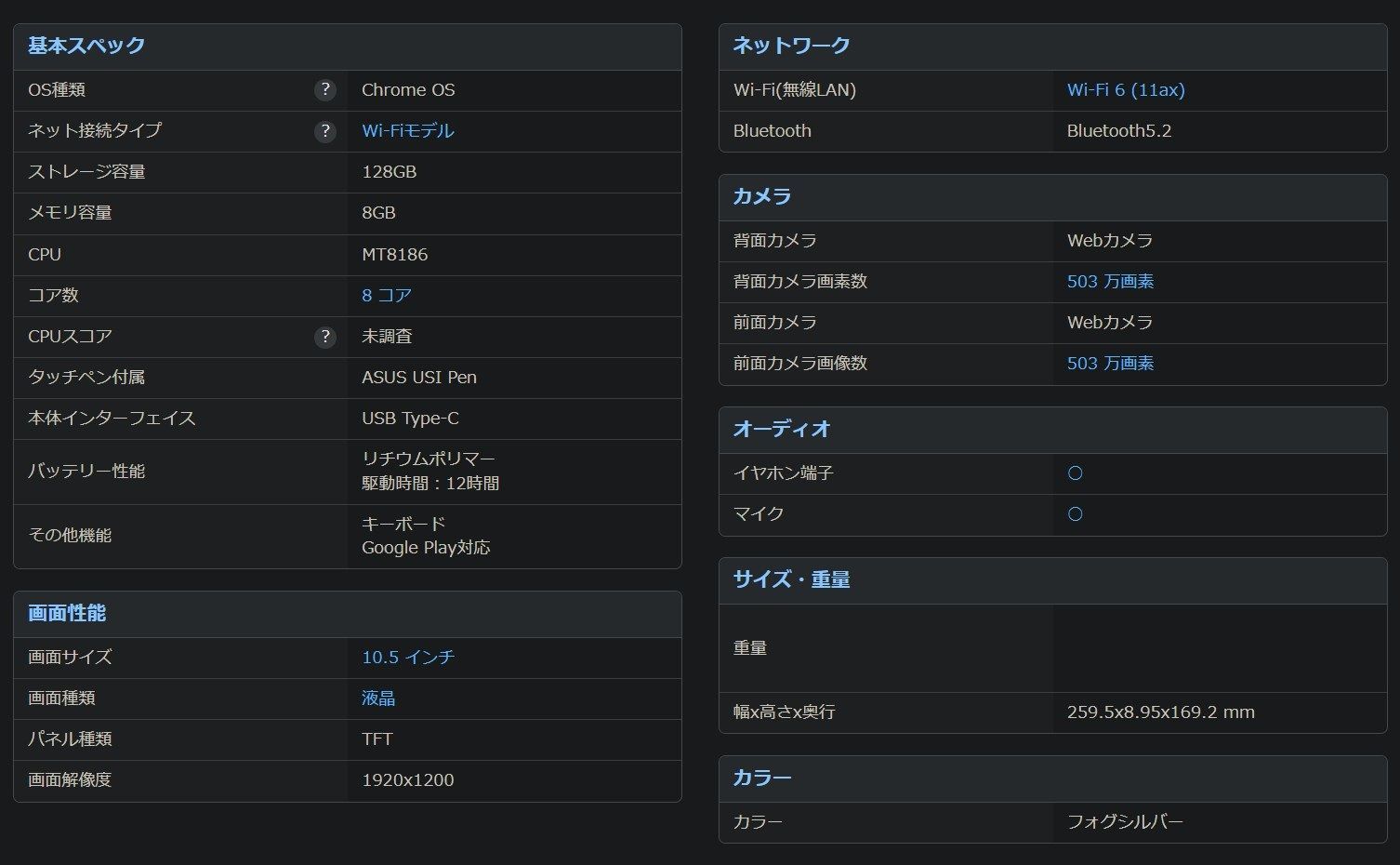Image resolution: width=1400 pixels, height=865 pixels.
Task: Select the 1920x1200 resolution value
Action: click(408, 780)
